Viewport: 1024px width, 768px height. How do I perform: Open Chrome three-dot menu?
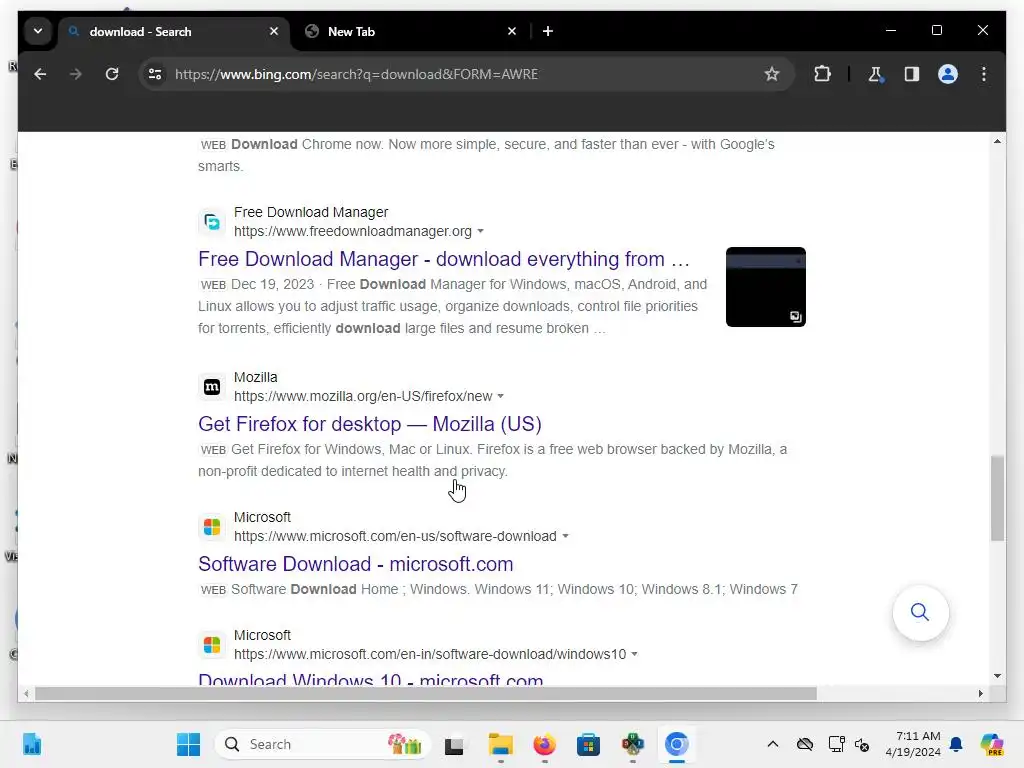tap(984, 74)
